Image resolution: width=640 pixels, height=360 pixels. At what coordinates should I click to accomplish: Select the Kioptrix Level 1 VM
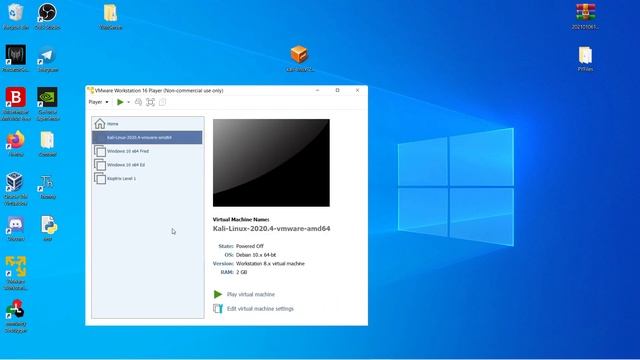coord(147,178)
